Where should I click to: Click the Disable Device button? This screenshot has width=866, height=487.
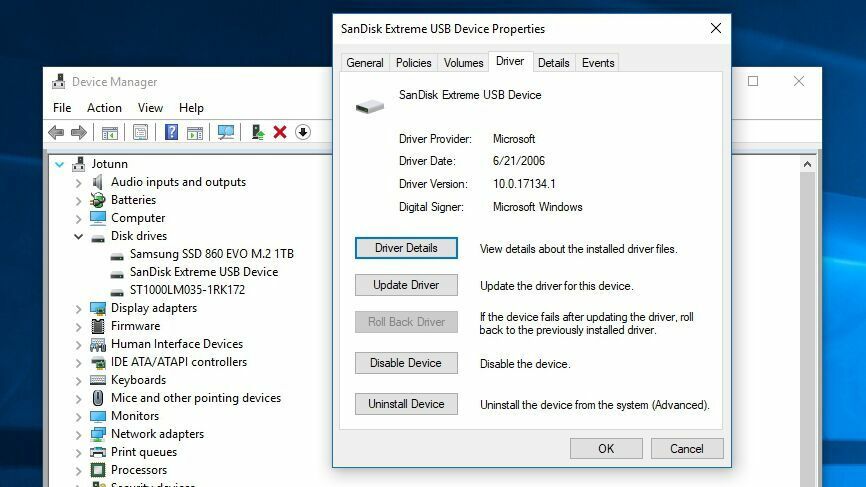(406, 363)
